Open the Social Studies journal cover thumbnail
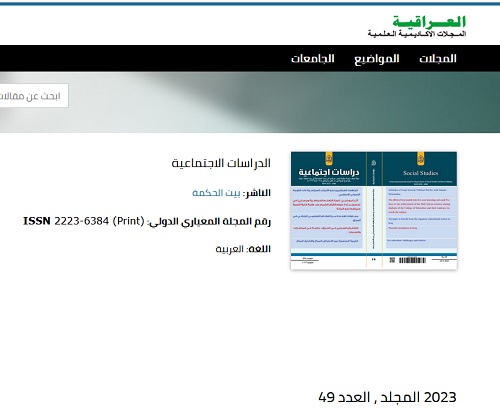This screenshot has height=415, width=500. tap(374, 210)
